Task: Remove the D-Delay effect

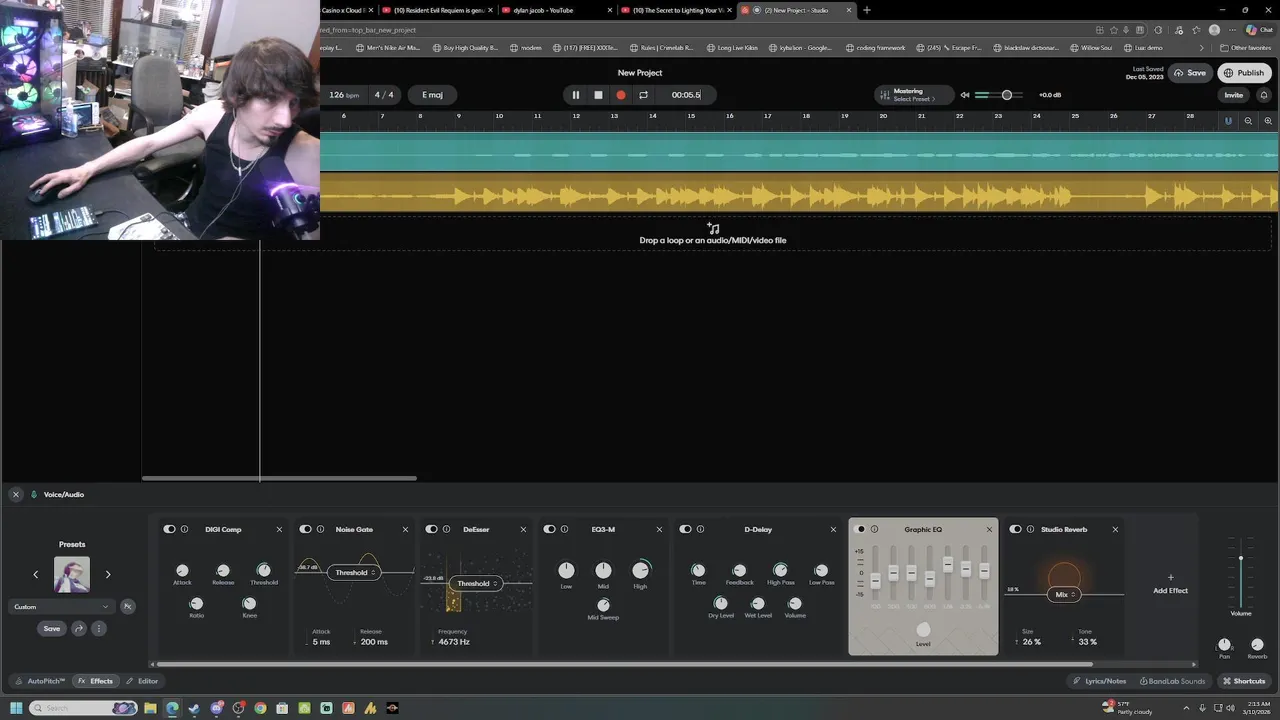Action: pos(833,529)
